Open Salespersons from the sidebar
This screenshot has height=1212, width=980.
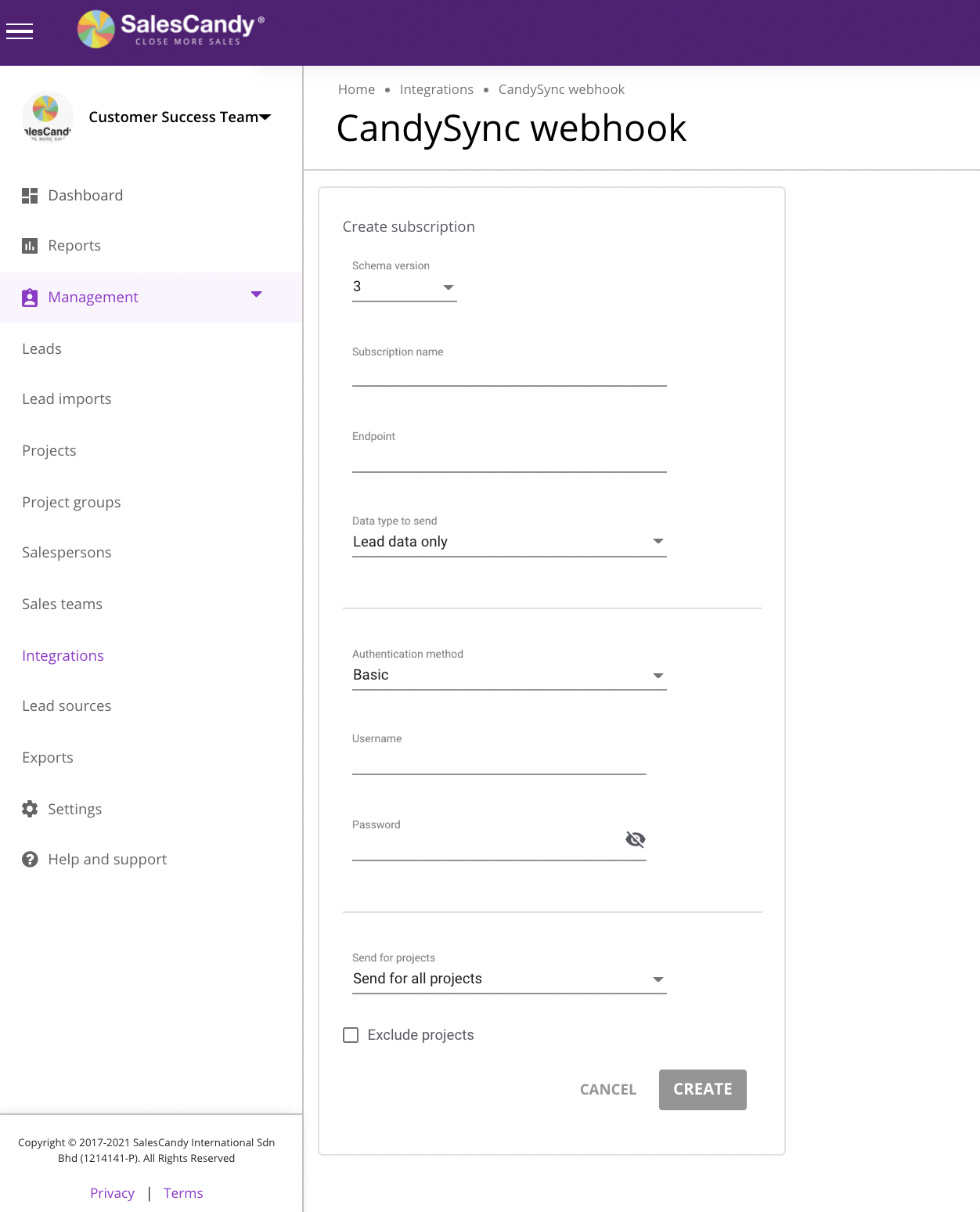point(67,553)
